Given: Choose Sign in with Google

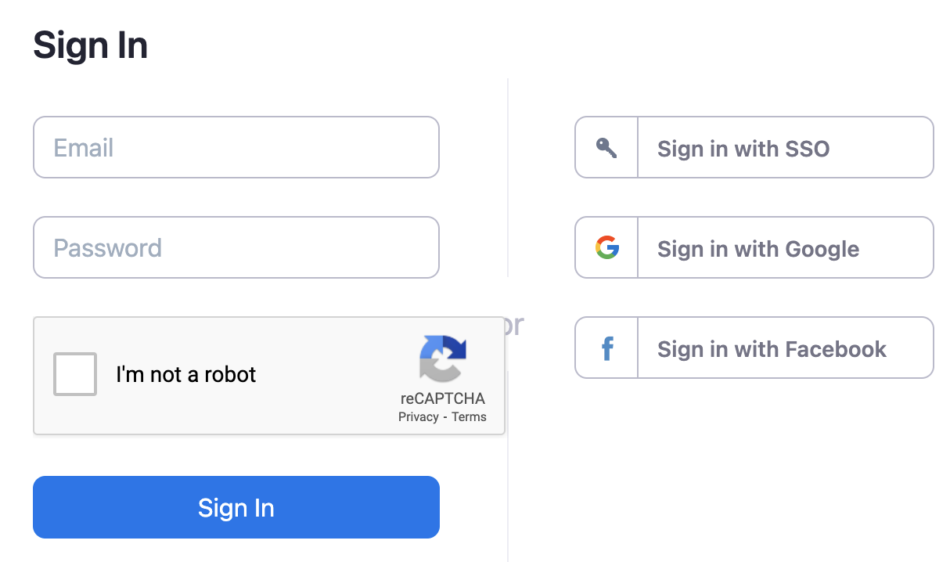Looking at the screenshot, I should point(754,247).
